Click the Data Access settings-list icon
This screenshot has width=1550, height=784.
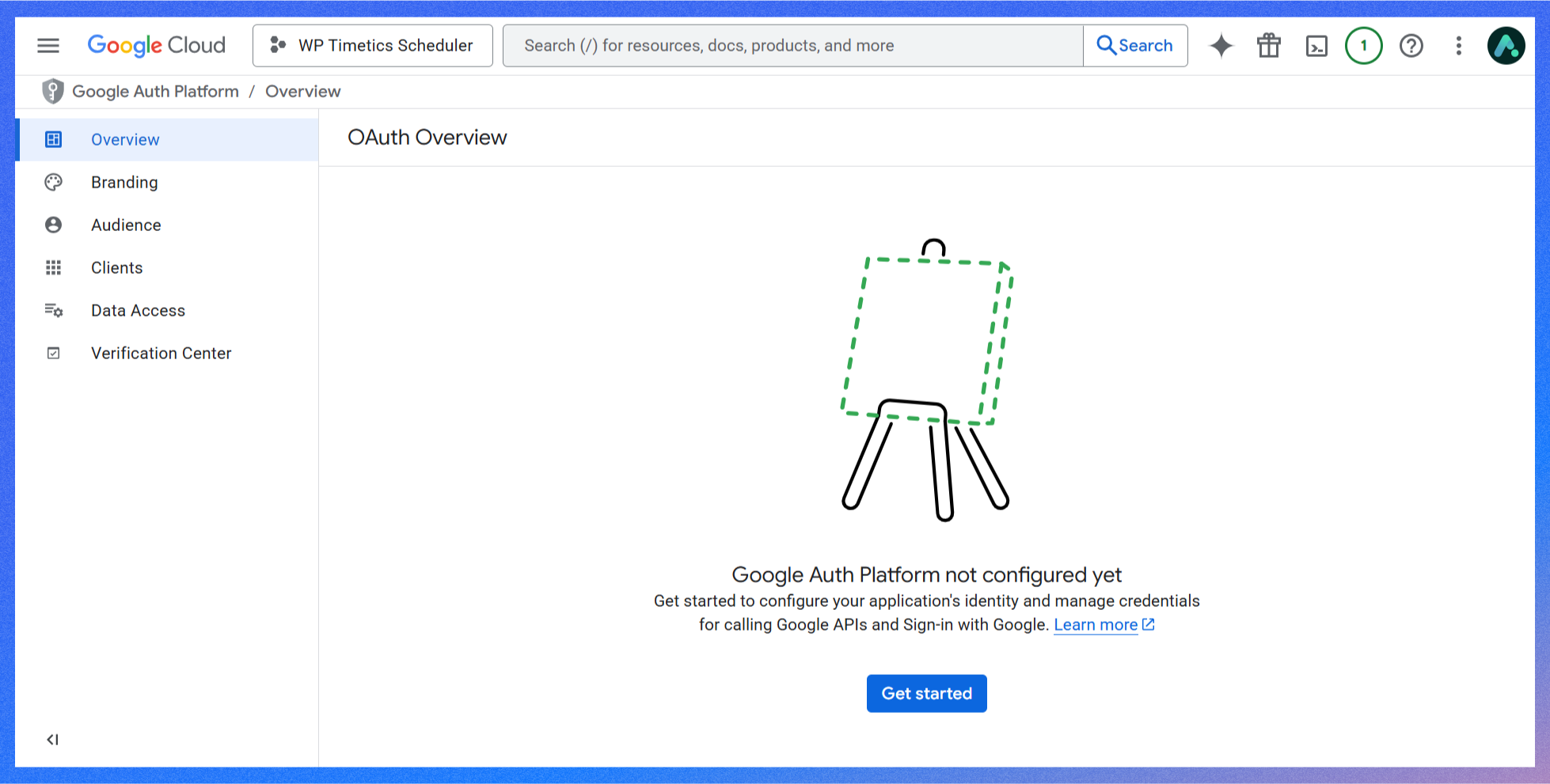tap(53, 311)
